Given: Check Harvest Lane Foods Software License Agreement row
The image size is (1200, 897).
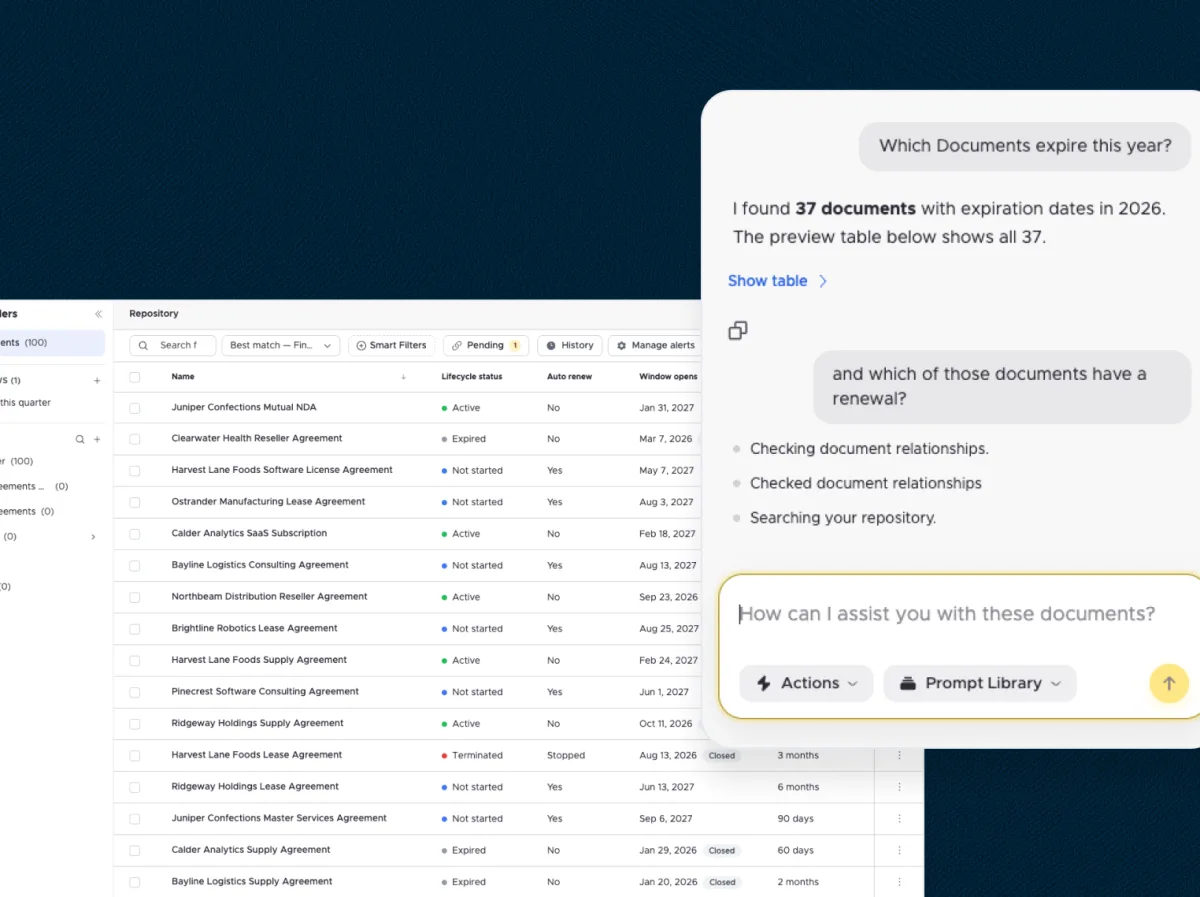Looking at the screenshot, I should coord(135,470).
